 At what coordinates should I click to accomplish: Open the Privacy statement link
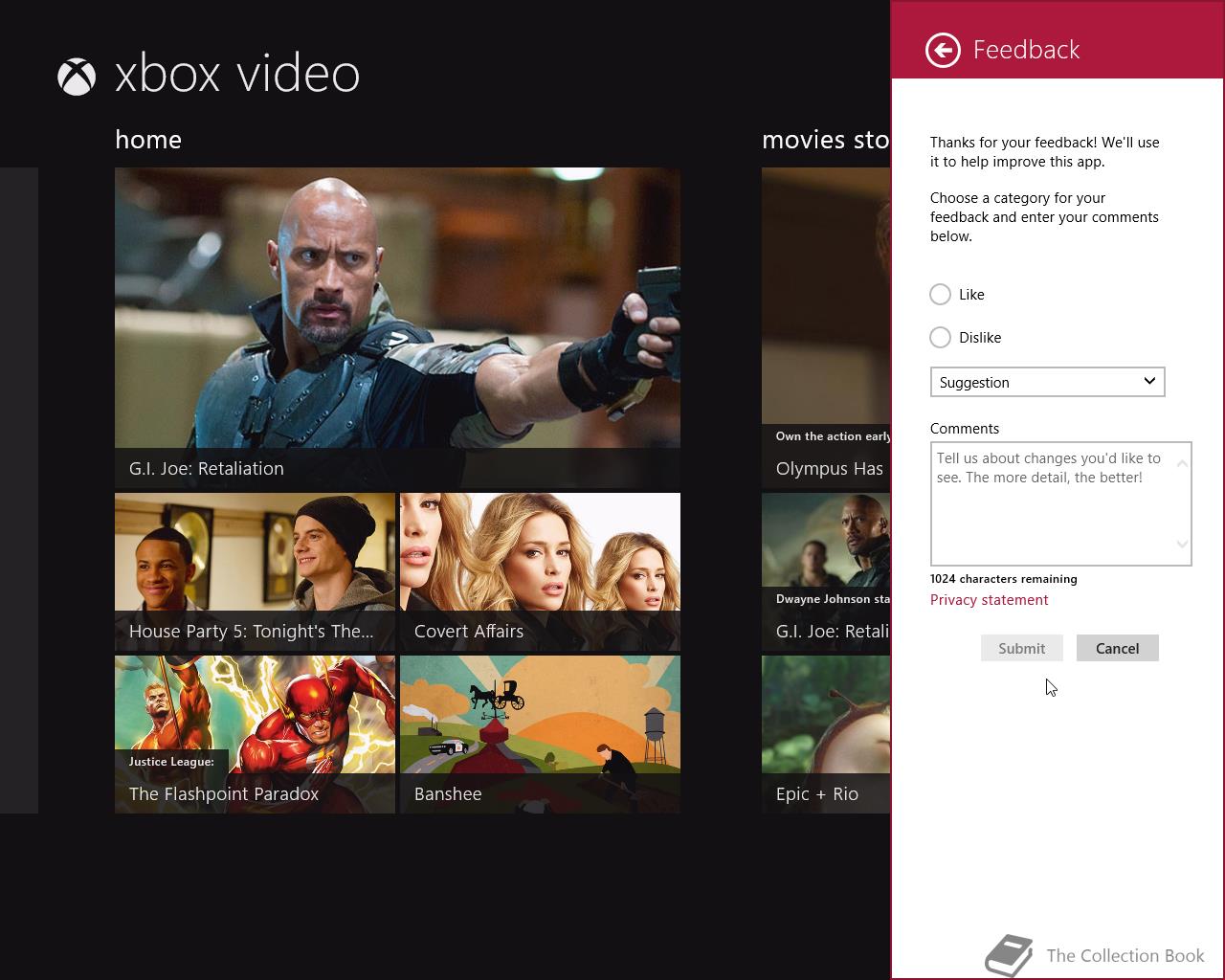point(989,600)
